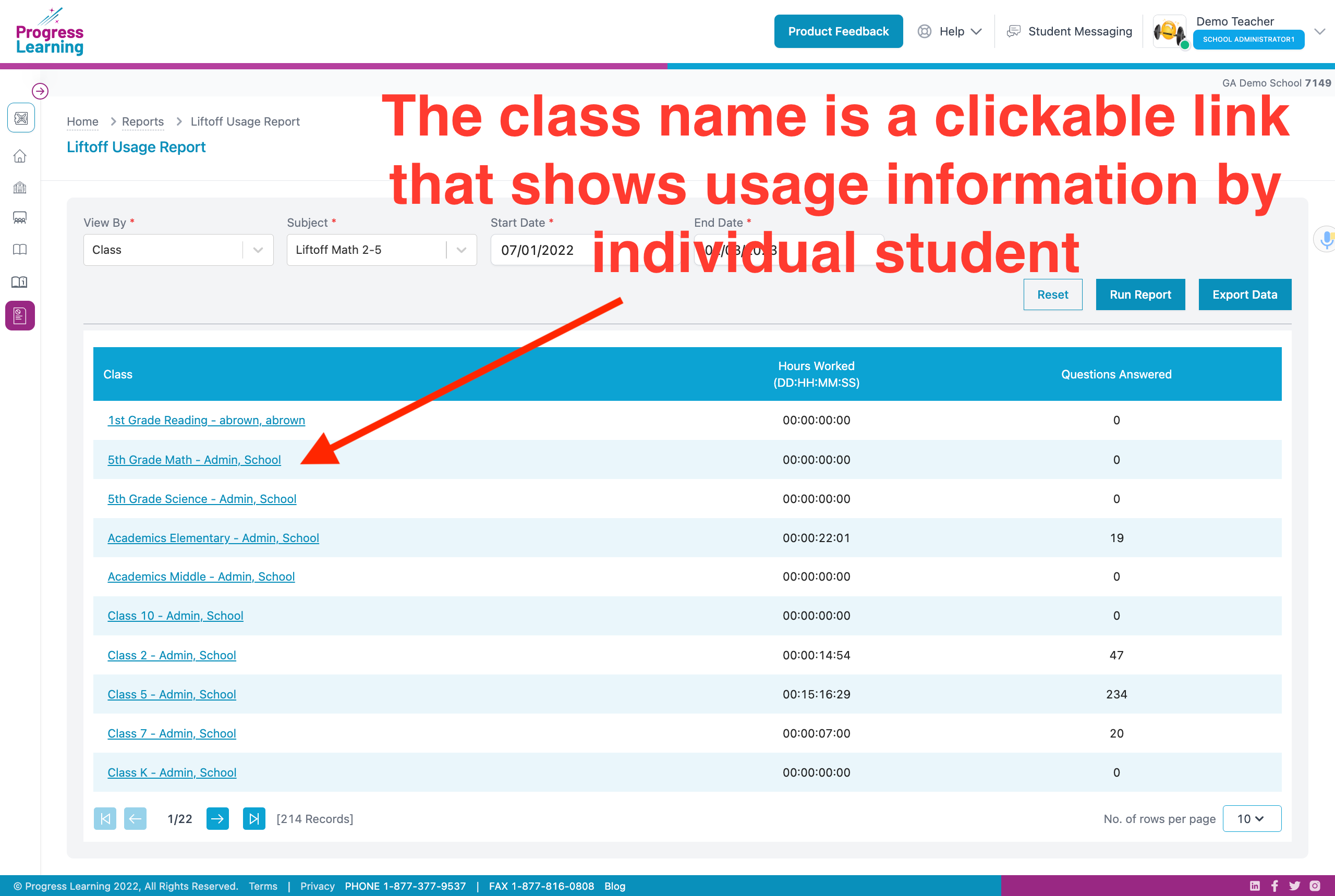Click the Start Date input field
Viewport: 1335px width, 896px height.
(x=538, y=250)
